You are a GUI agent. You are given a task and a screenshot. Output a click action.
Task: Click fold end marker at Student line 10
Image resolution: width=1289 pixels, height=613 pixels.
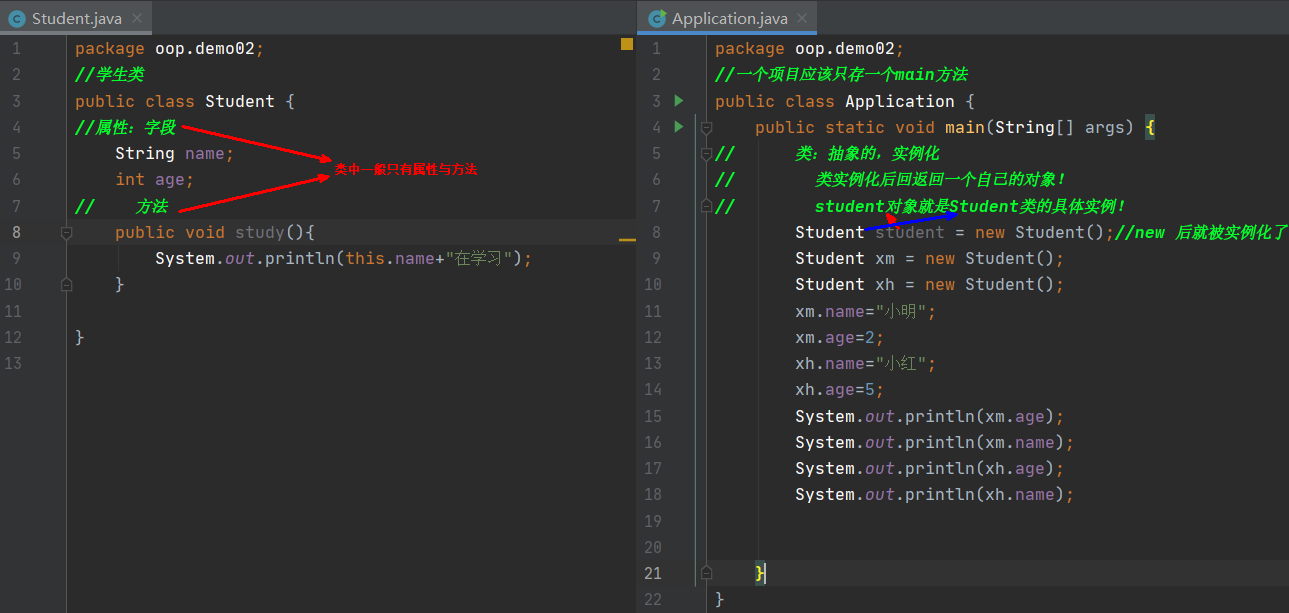67,285
